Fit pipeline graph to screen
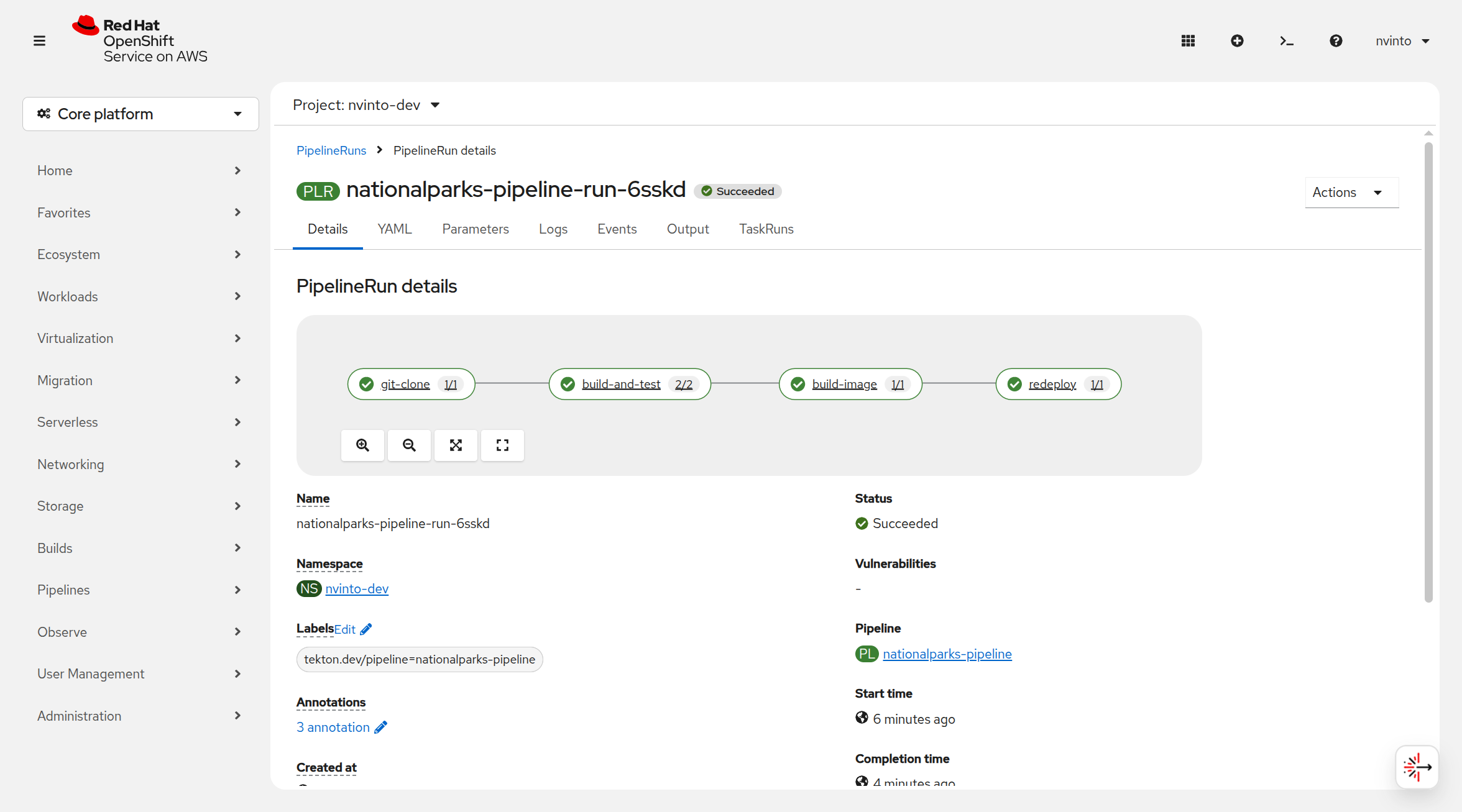The height and width of the screenshot is (812, 1462). [x=456, y=445]
